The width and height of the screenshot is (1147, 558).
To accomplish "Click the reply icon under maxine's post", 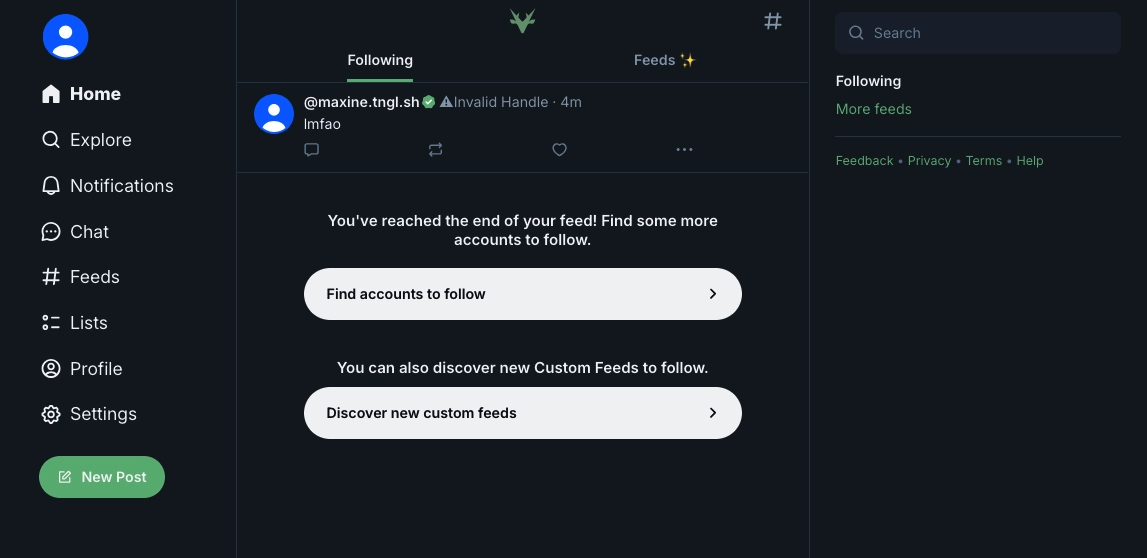I will click(x=311, y=150).
